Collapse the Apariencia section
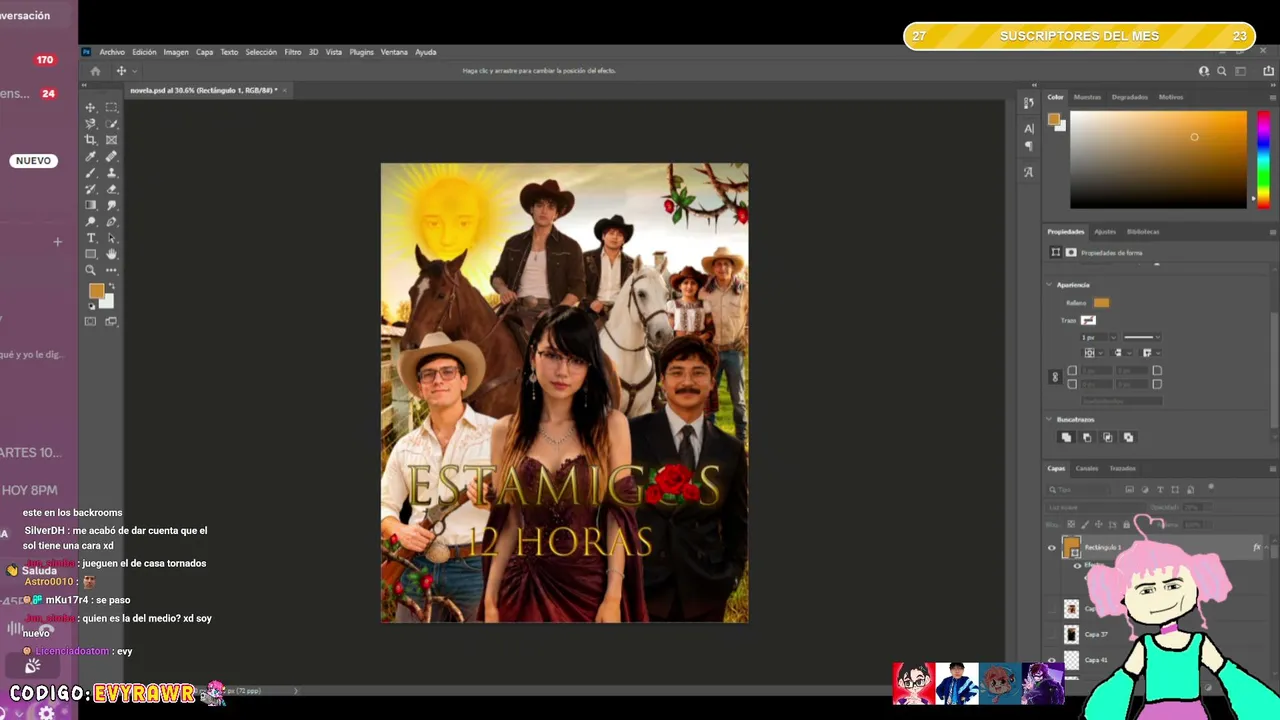1280x720 pixels. pos(1049,285)
